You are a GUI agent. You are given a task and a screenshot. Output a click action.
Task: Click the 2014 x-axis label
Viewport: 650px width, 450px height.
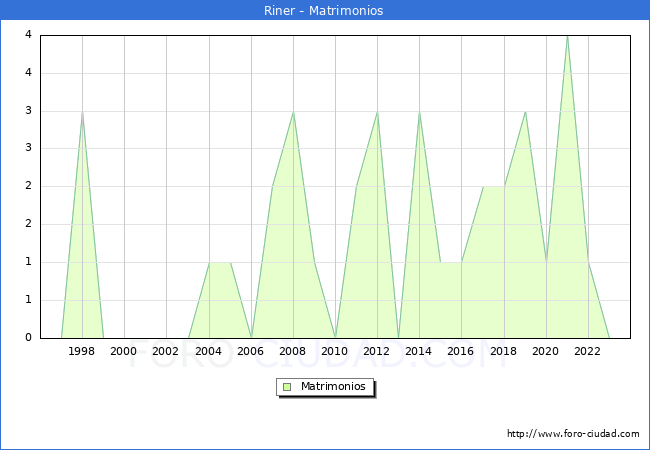pyautogui.click(x=419, y=351)
